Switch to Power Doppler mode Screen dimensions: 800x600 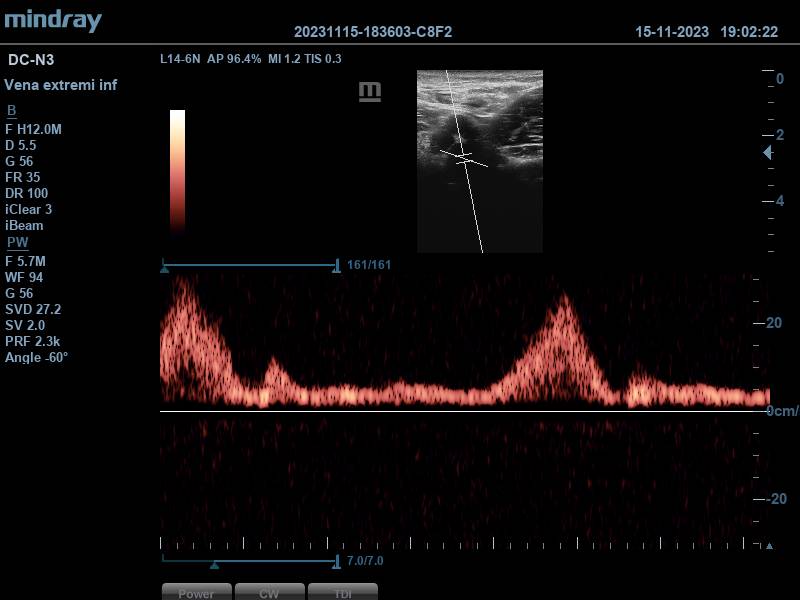(196, 592)
